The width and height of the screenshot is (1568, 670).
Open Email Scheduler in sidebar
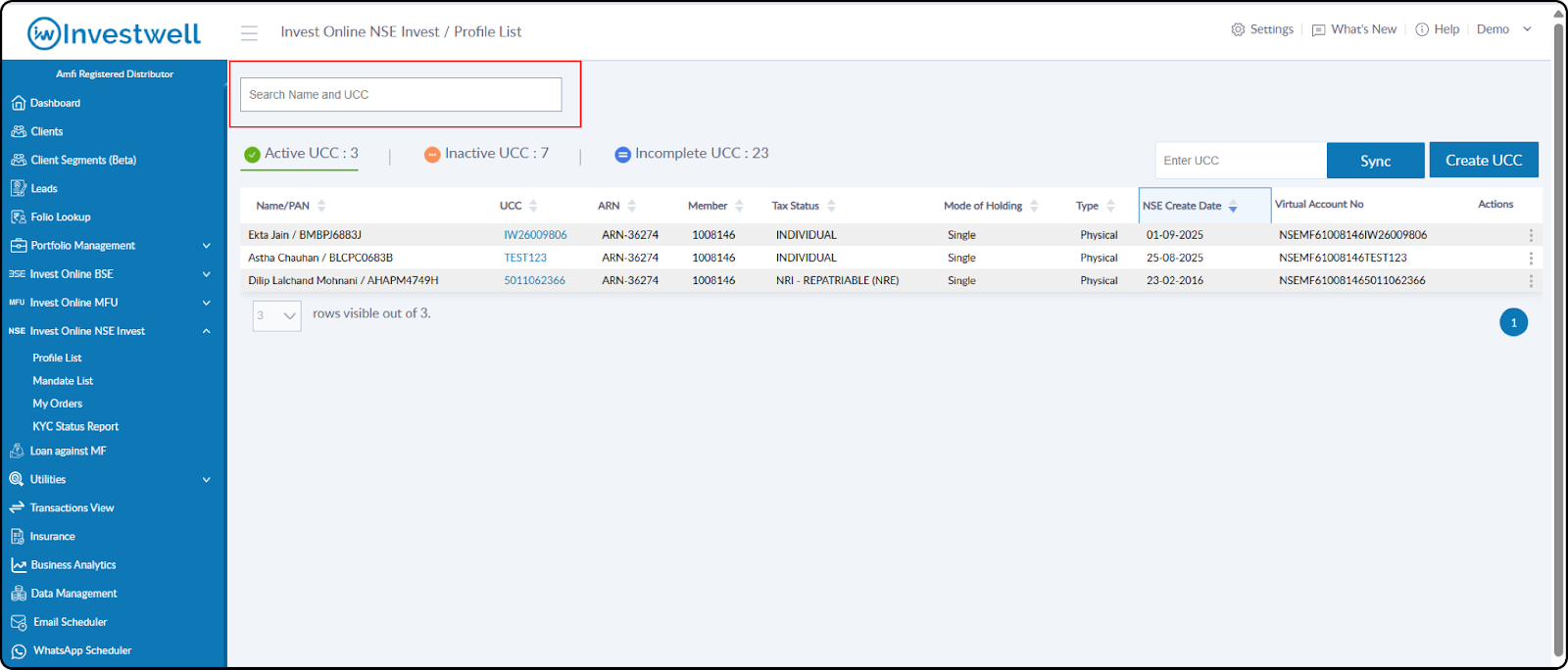pos(59,622)
